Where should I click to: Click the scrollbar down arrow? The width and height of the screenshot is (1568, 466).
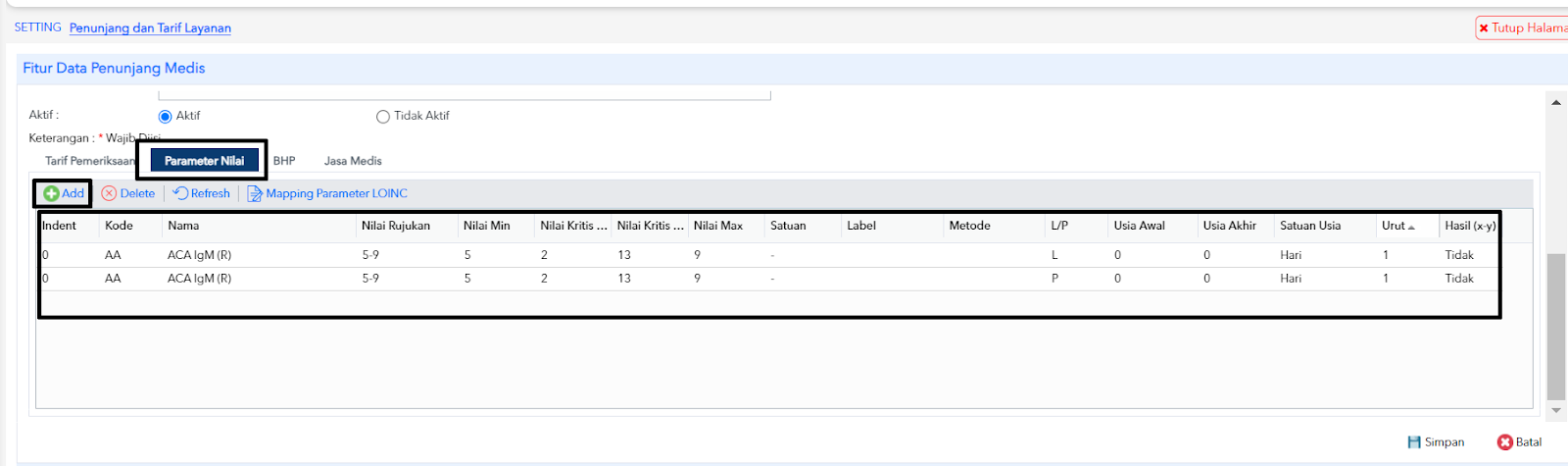pos(1555,410)
